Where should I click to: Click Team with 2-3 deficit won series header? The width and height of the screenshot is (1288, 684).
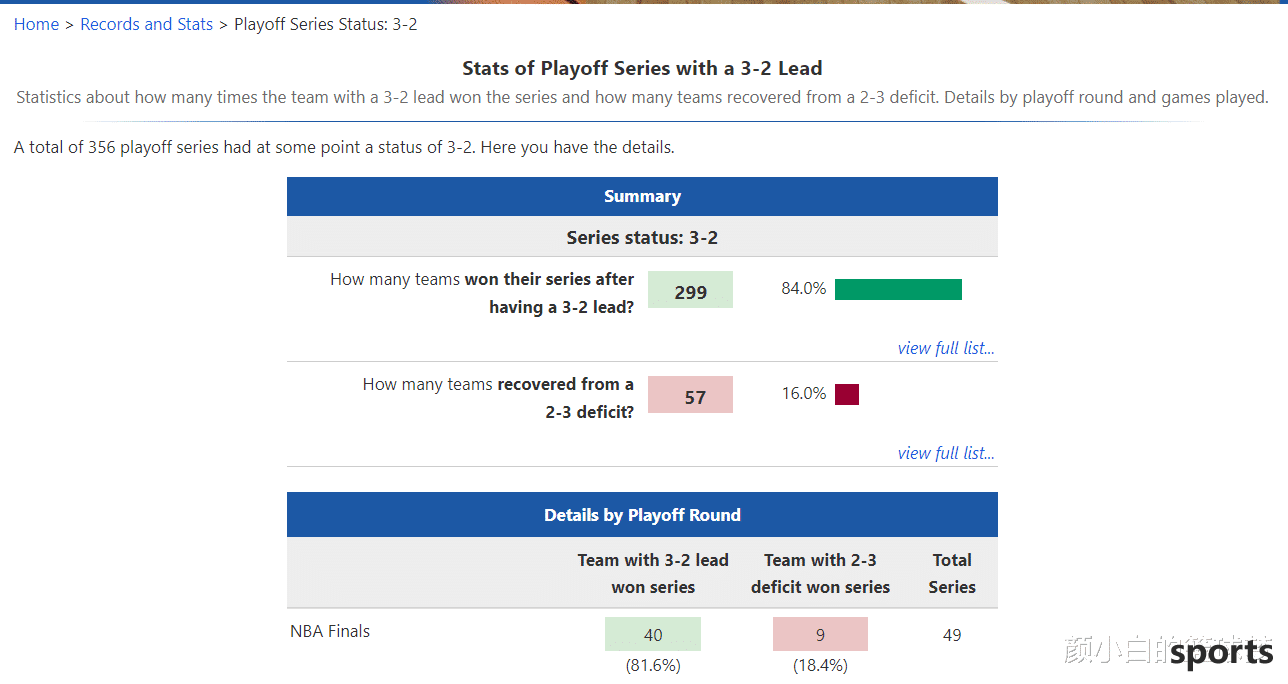[x=820, y=573]
